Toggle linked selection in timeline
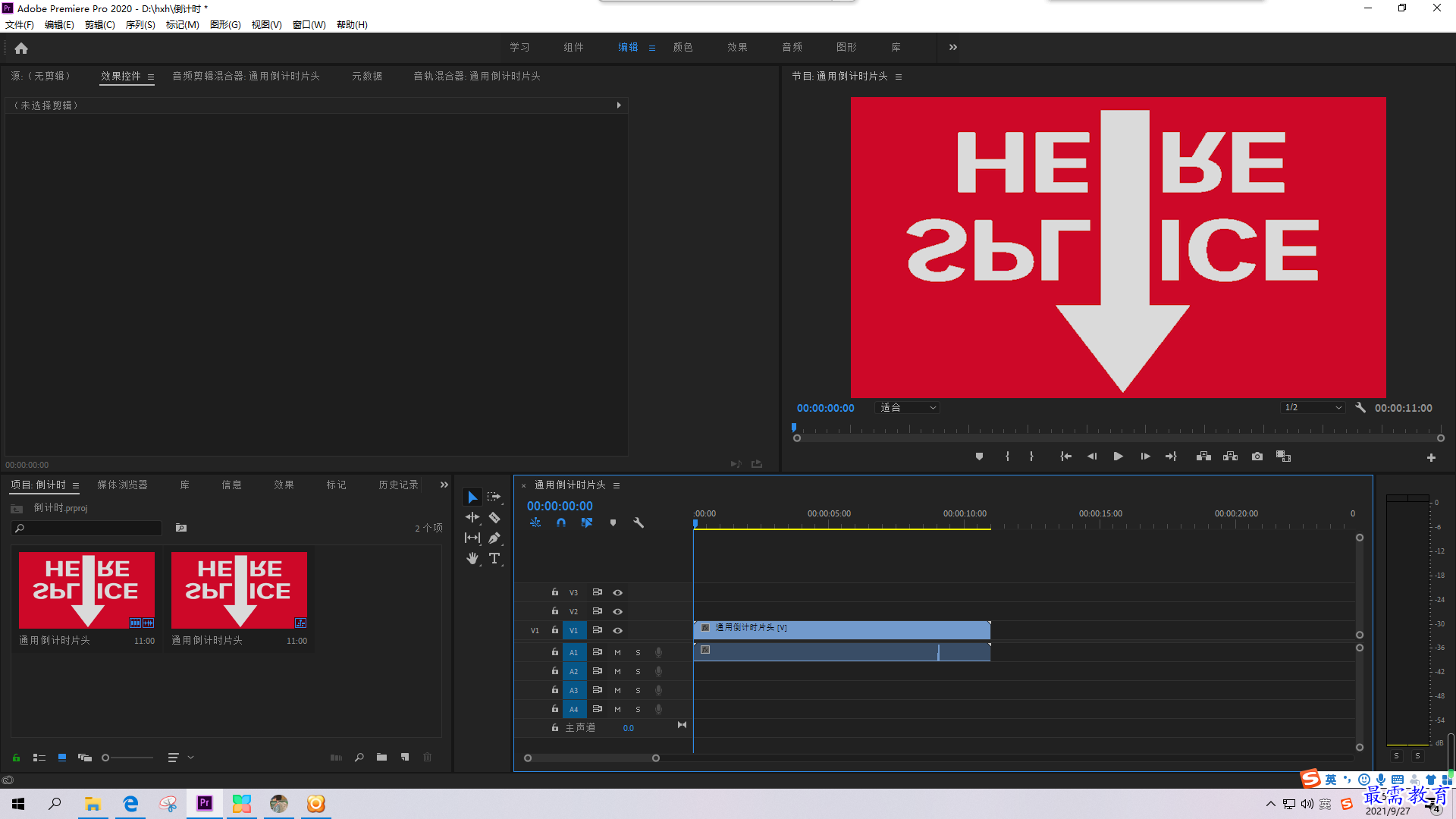This screenshot has width=1456, height=819. (x=587, y=522)
